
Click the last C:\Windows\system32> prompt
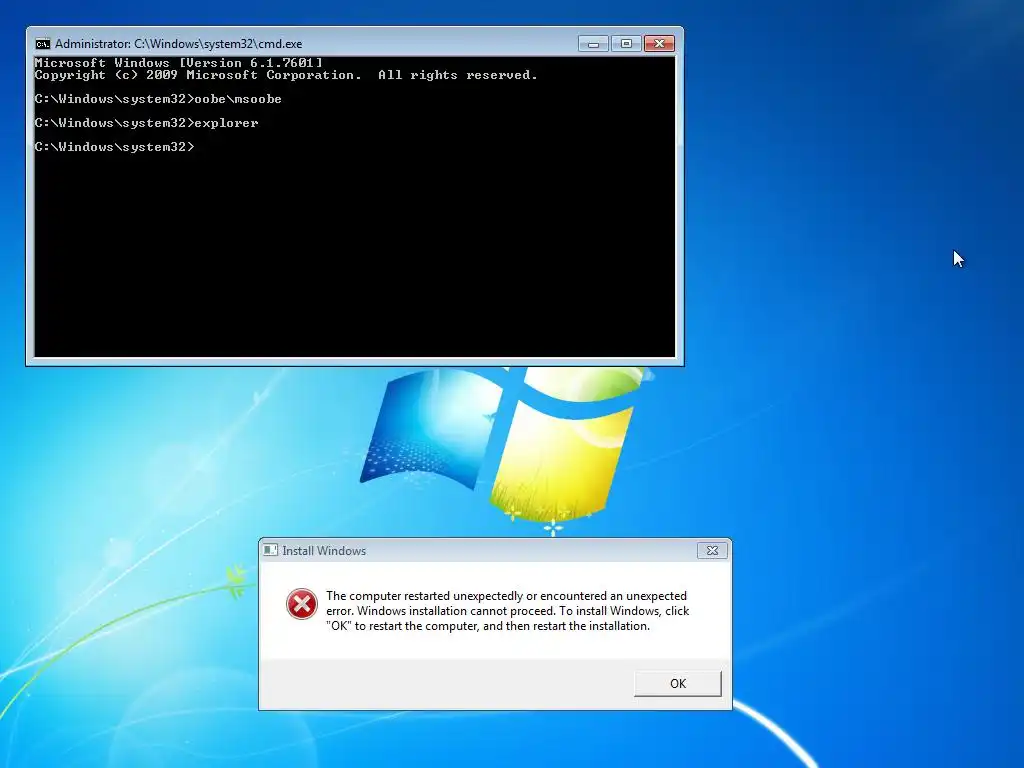pyautogui.click(x=114, y=147)
